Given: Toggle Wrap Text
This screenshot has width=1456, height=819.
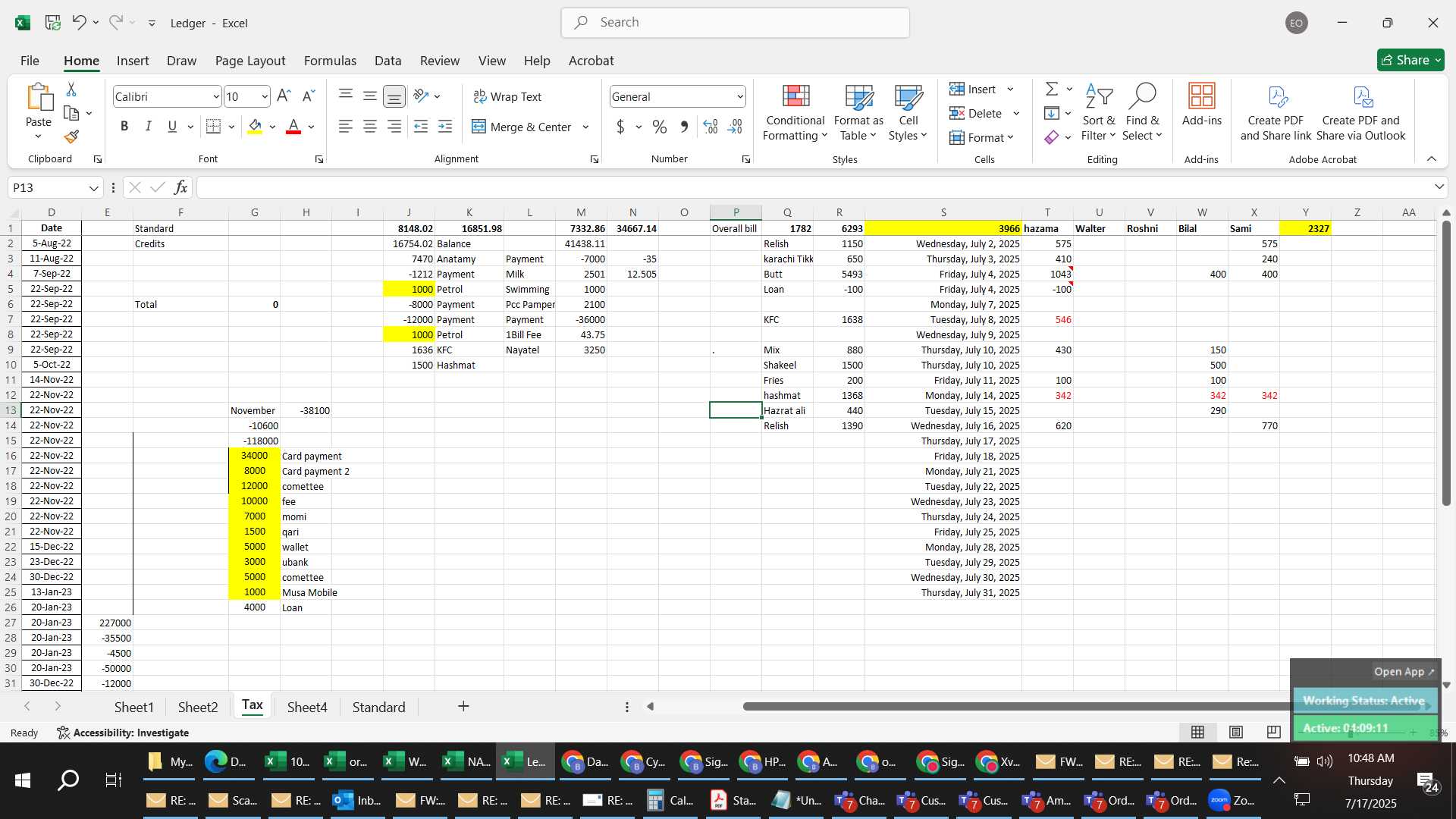Looking at the screenshot, I should [507, 96].
